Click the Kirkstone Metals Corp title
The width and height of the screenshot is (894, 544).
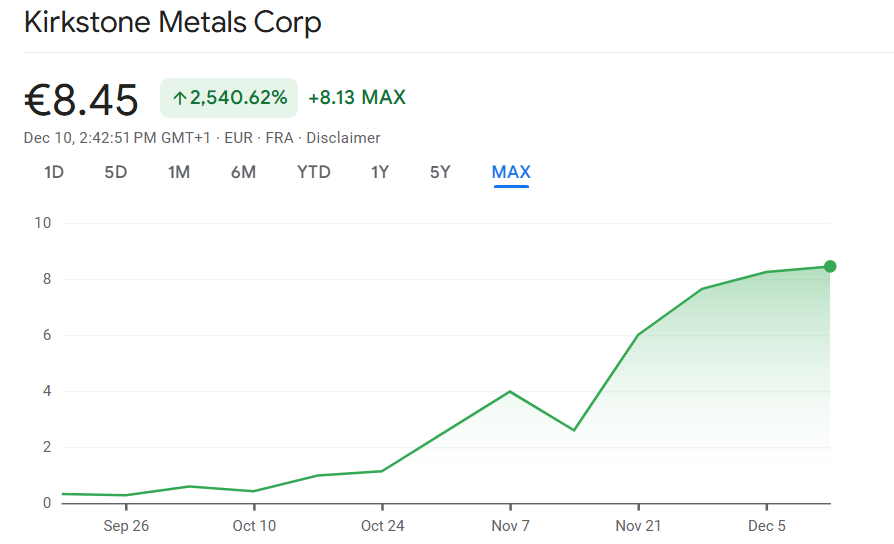click(173, 22)
